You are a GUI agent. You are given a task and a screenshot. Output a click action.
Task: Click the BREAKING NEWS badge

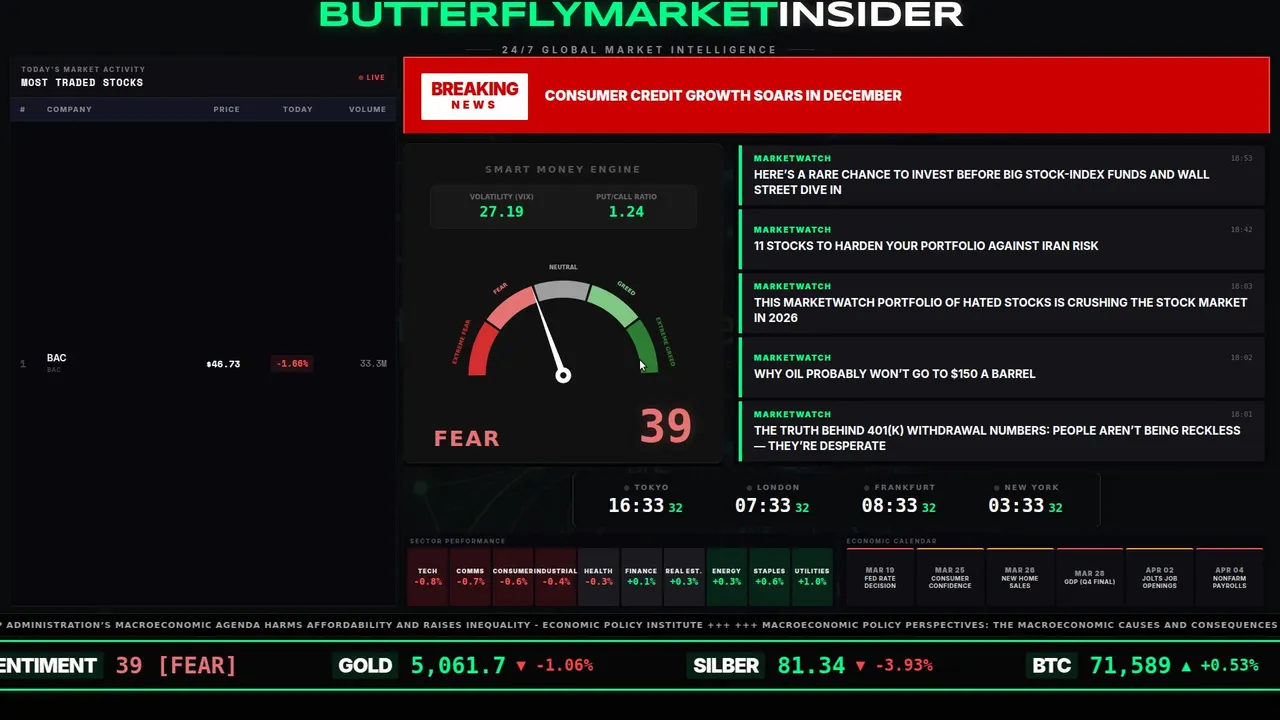(x=474, y=96)
